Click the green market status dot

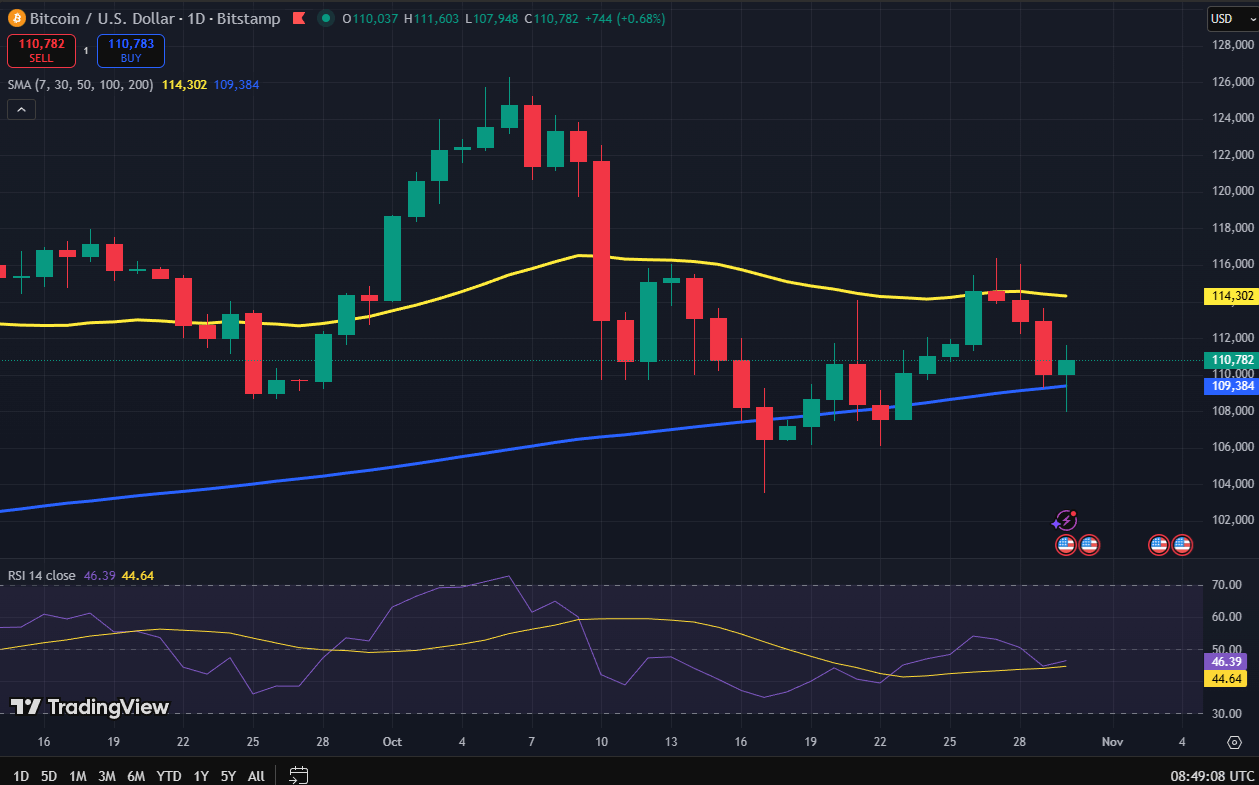coord(324,18)
